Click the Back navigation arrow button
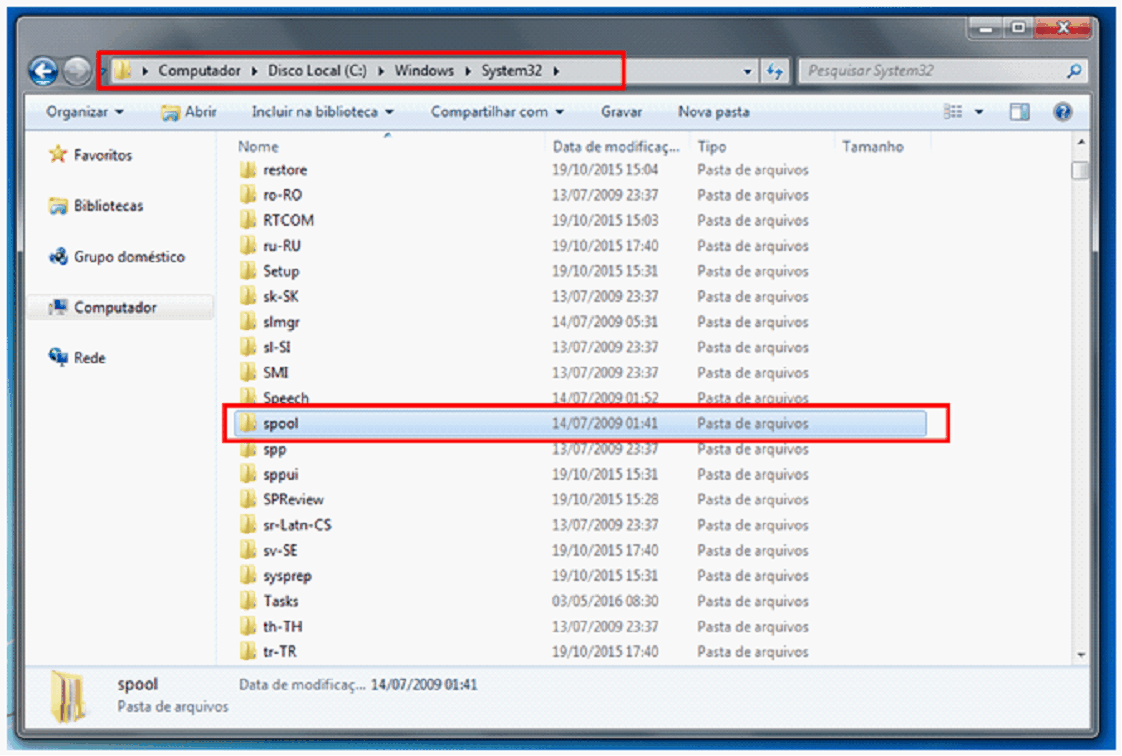Screen dimensions: 1122x756 click(x=44, y=71)
